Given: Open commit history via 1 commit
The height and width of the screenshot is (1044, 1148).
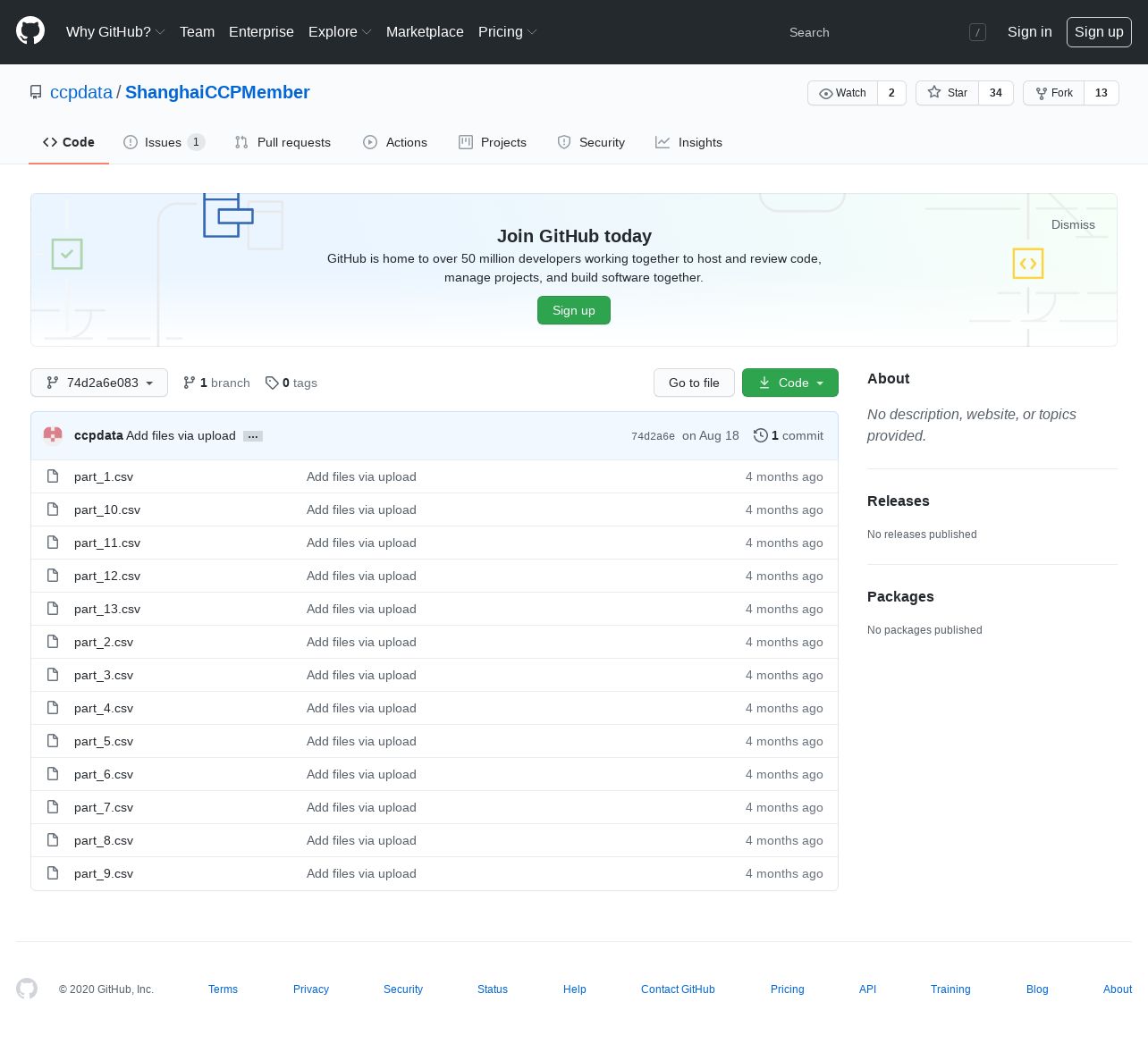Looking at the screenshot, I should pos(789,435).
